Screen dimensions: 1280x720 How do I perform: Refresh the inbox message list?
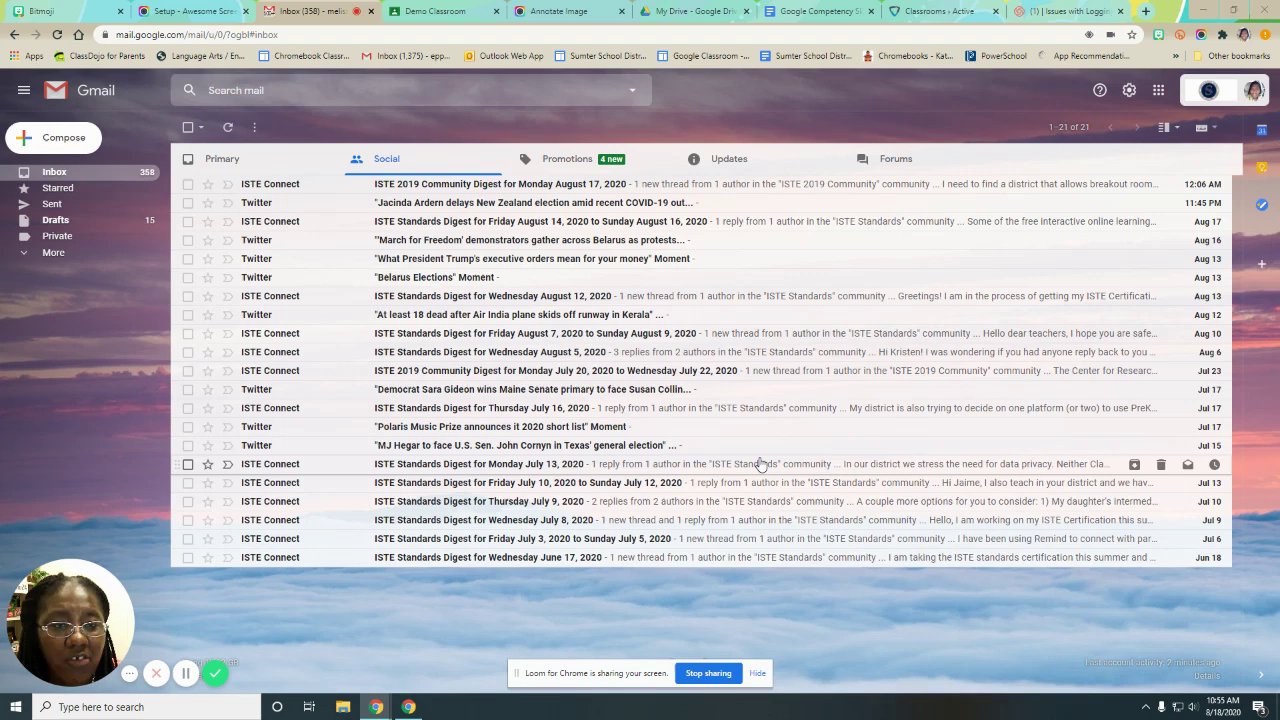coord(228,127)
